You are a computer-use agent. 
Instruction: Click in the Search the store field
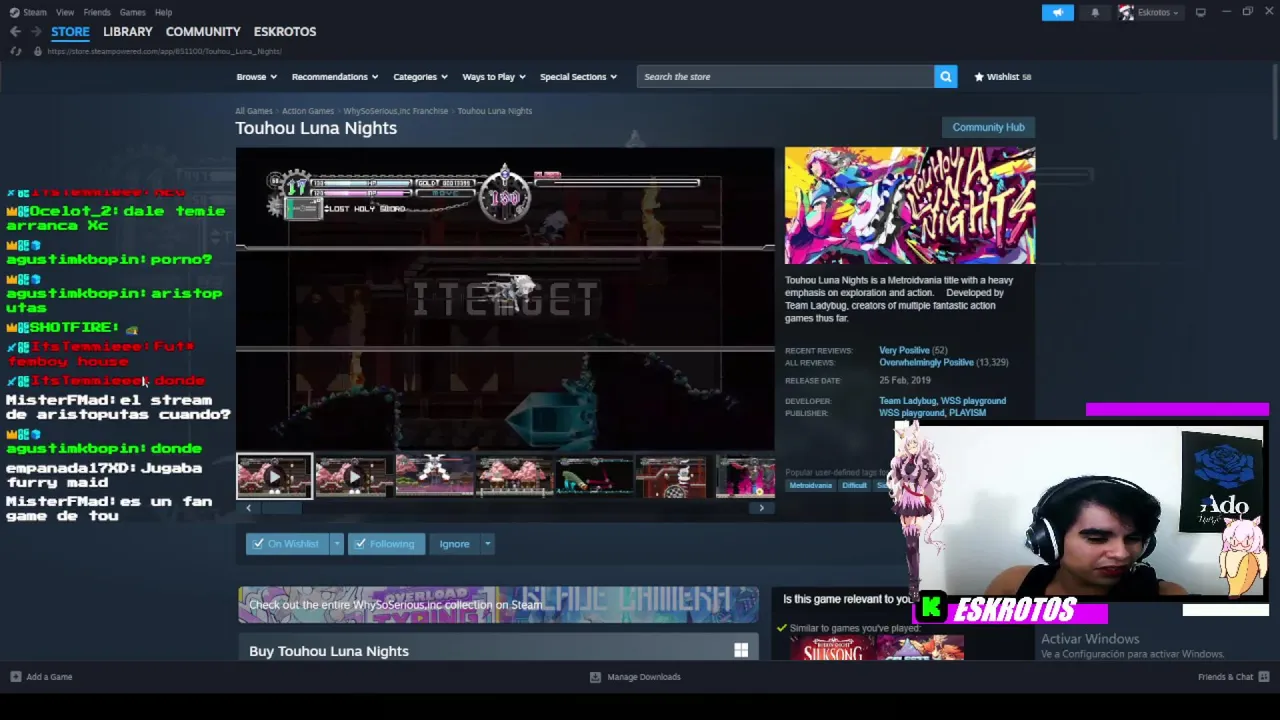[786, 77]
